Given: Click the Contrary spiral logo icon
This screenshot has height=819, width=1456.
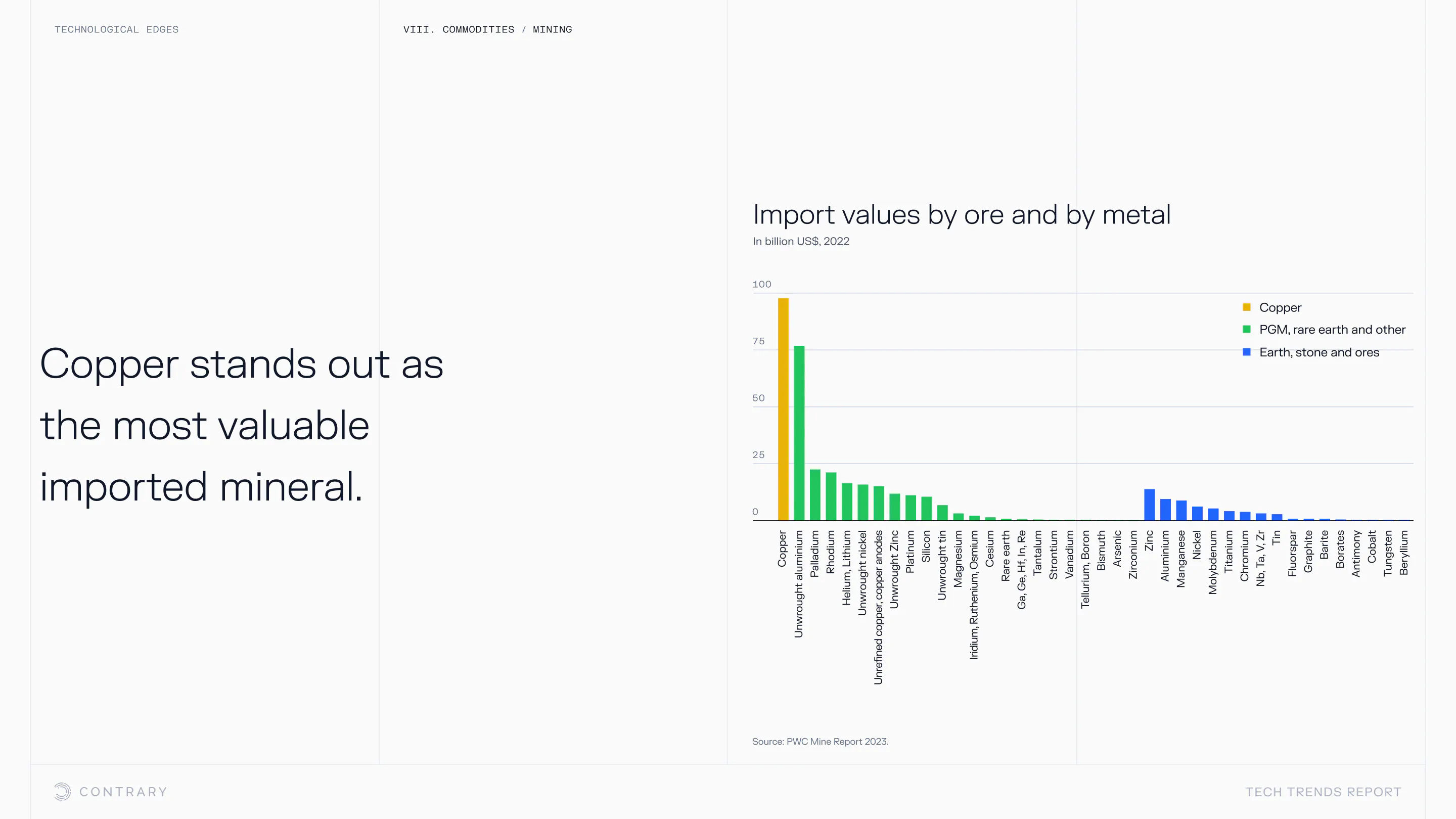Looking at the screenshot, I should [62, 791].
